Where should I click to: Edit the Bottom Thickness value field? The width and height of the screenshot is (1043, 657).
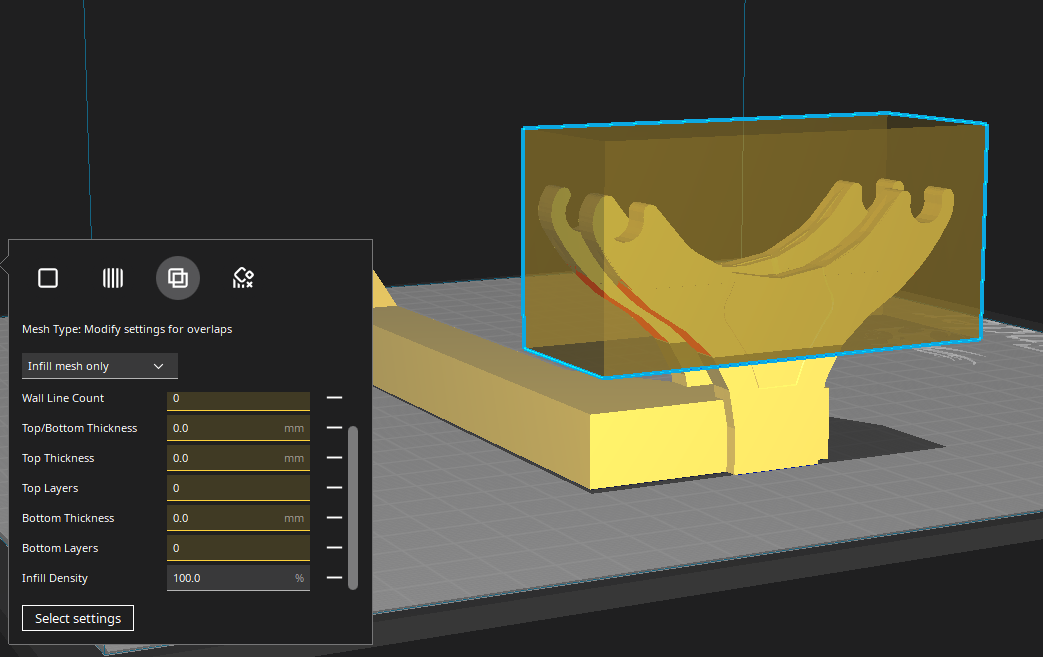coord(238,517)
